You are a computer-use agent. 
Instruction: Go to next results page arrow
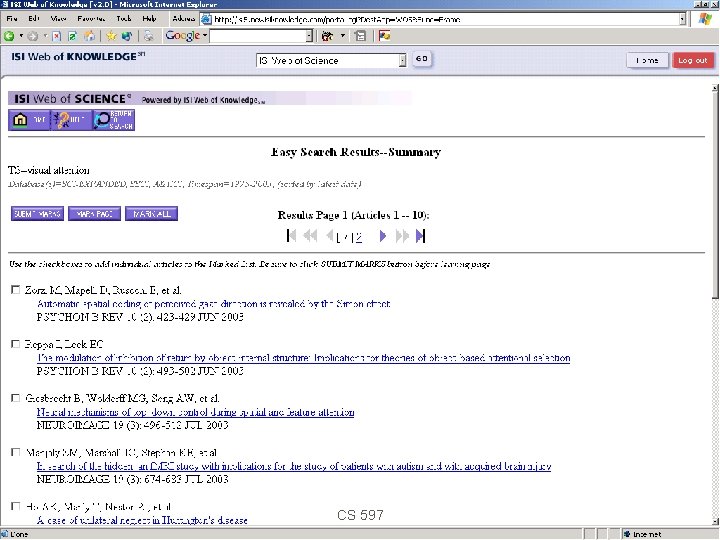[x=382, y=236]
